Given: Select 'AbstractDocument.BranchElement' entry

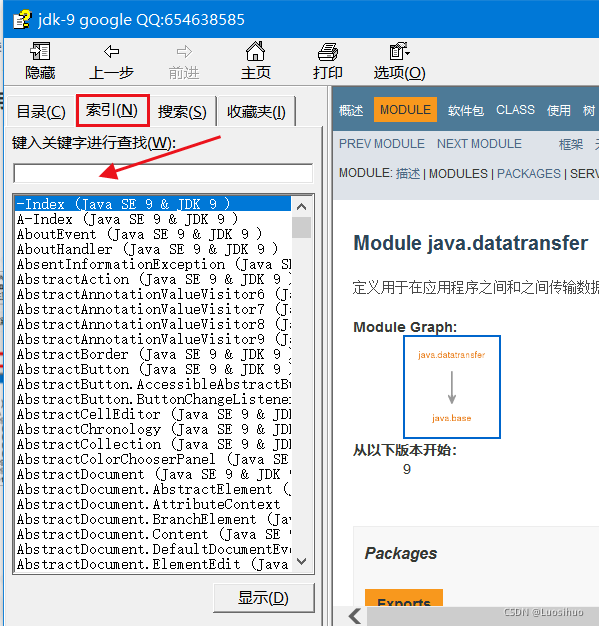Looking at the screenshot, I should (153, 519).
